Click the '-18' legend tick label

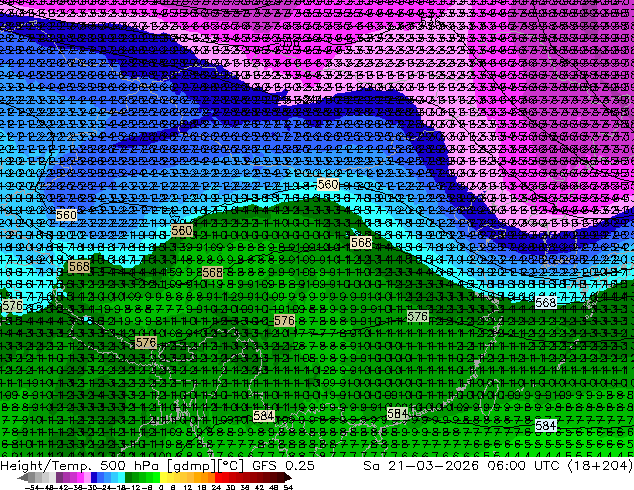point(120,488)
